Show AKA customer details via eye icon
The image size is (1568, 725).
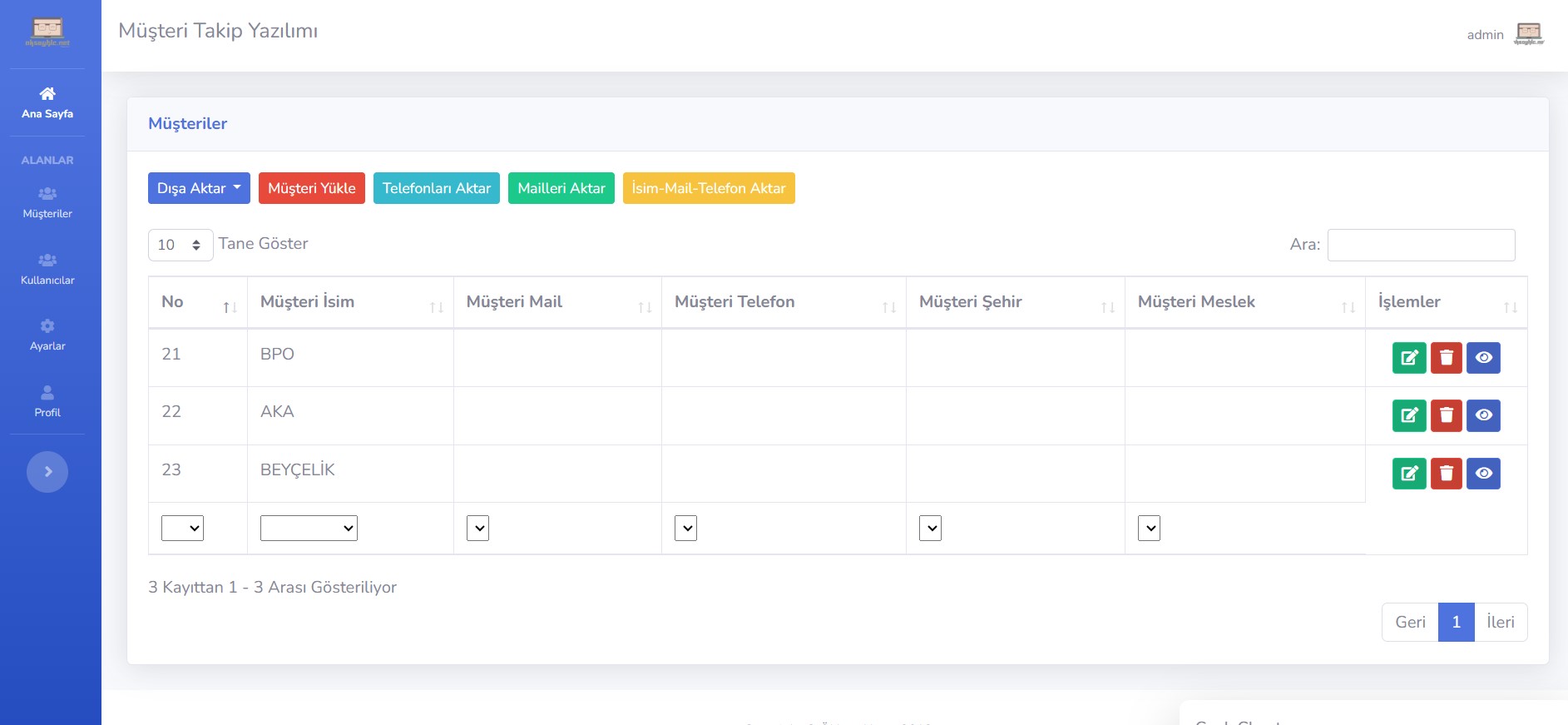coord(1483,415)
